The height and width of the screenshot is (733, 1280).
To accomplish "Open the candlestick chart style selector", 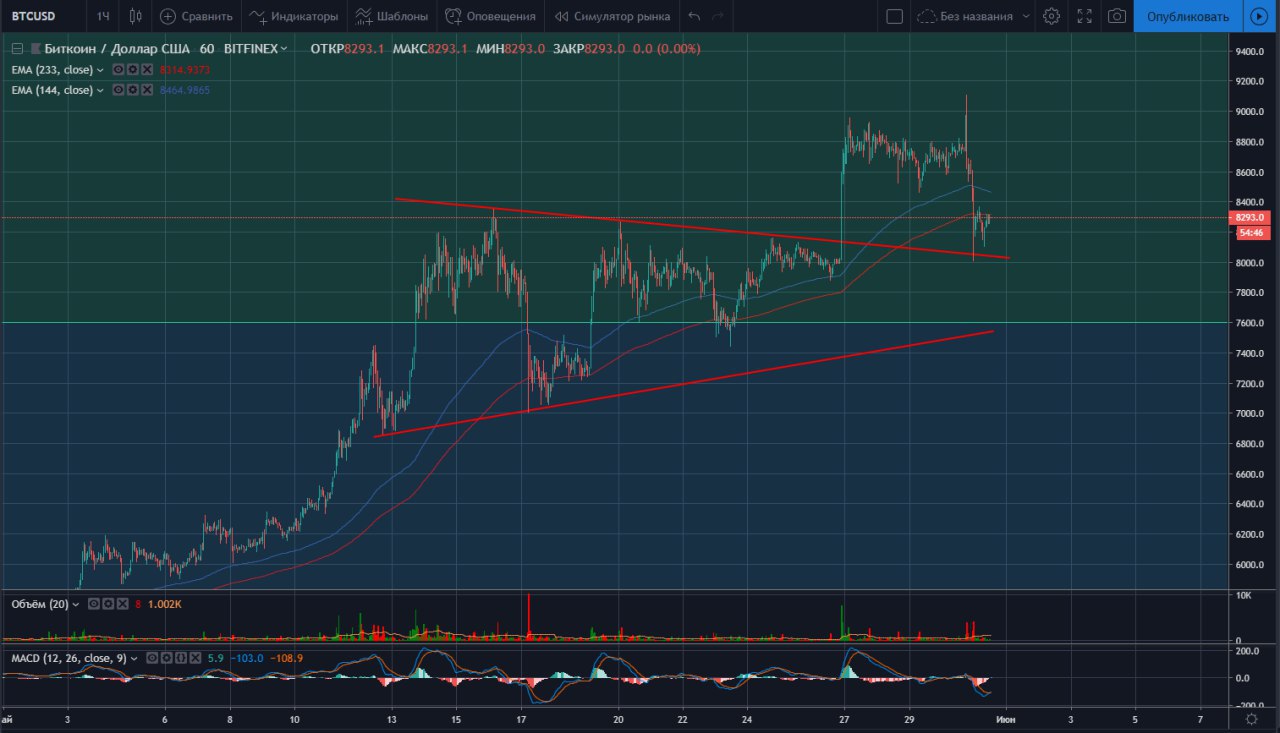I will pos(137,16).
